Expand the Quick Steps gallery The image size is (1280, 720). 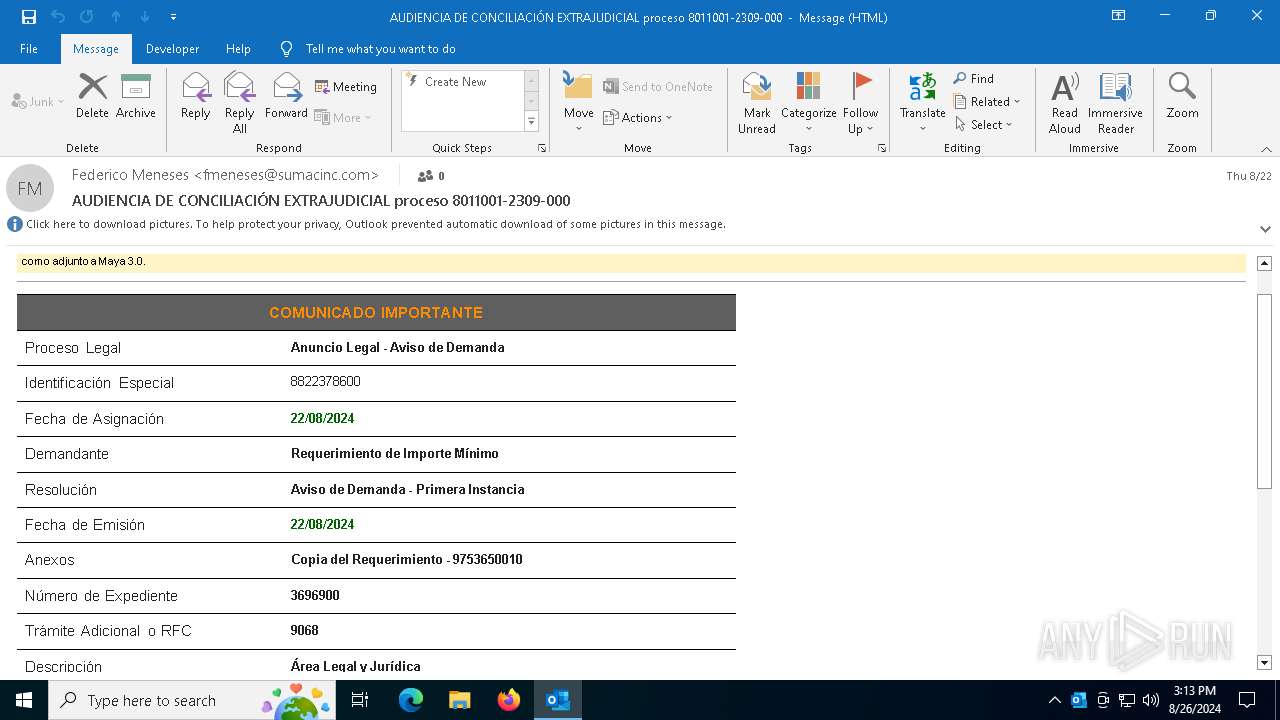[531, 122]
